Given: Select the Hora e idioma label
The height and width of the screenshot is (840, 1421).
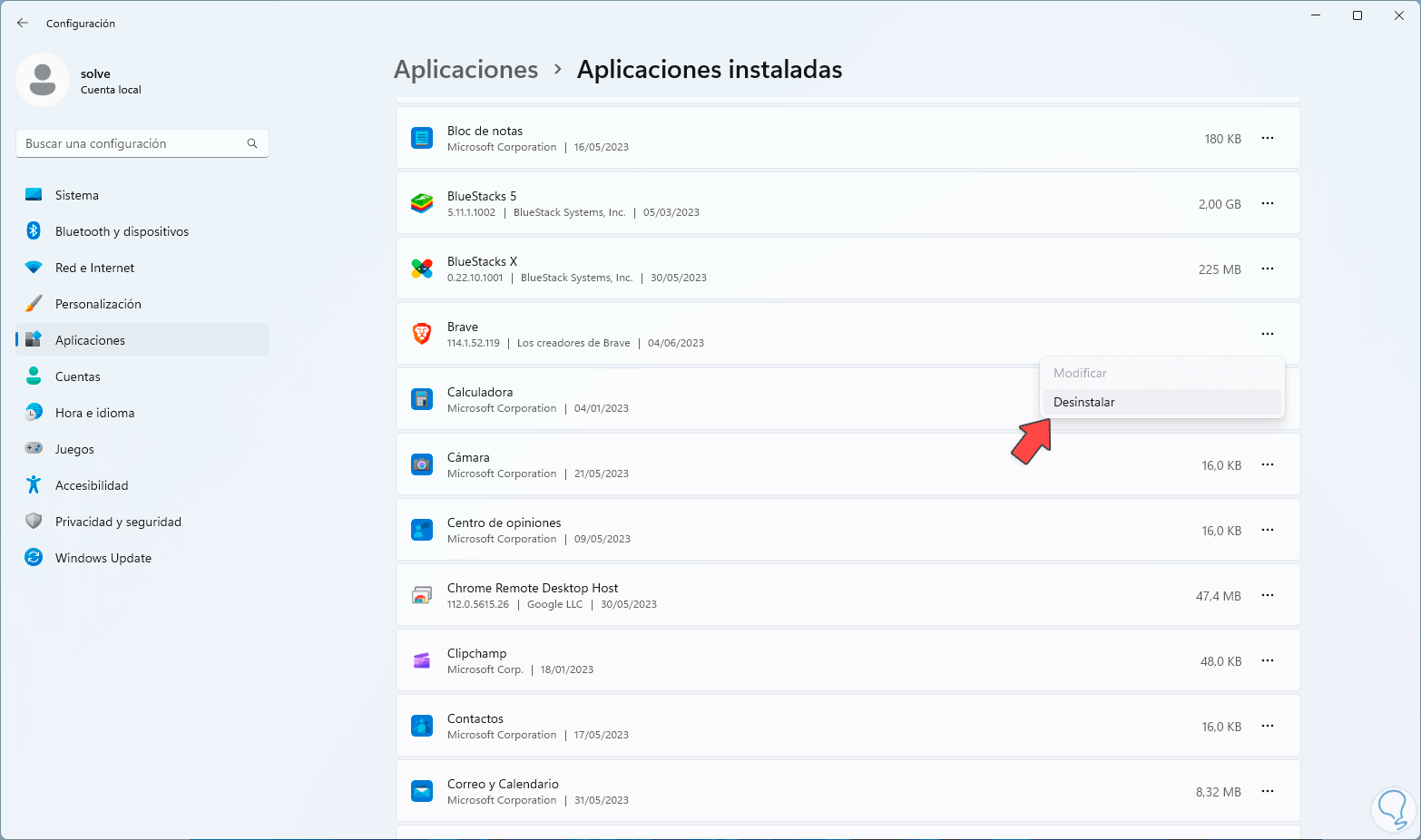Looking at the screenshot, I should click(94, 413).
